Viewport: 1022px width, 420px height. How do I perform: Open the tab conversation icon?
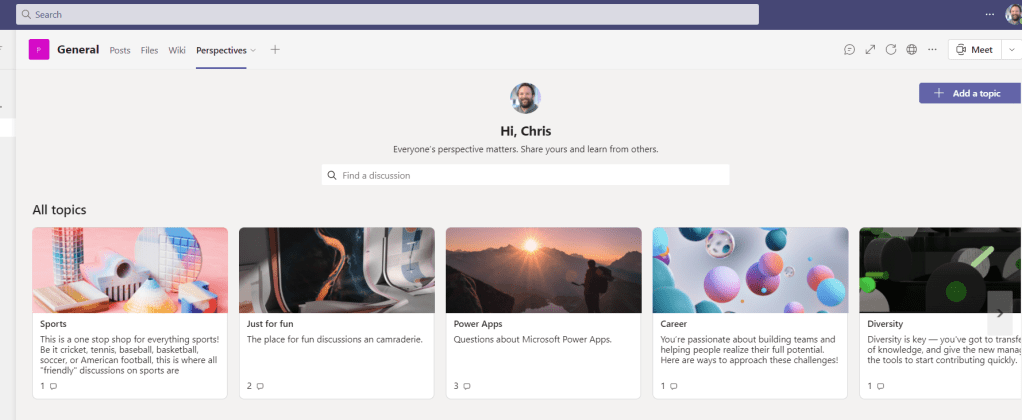tap(849, 50)
